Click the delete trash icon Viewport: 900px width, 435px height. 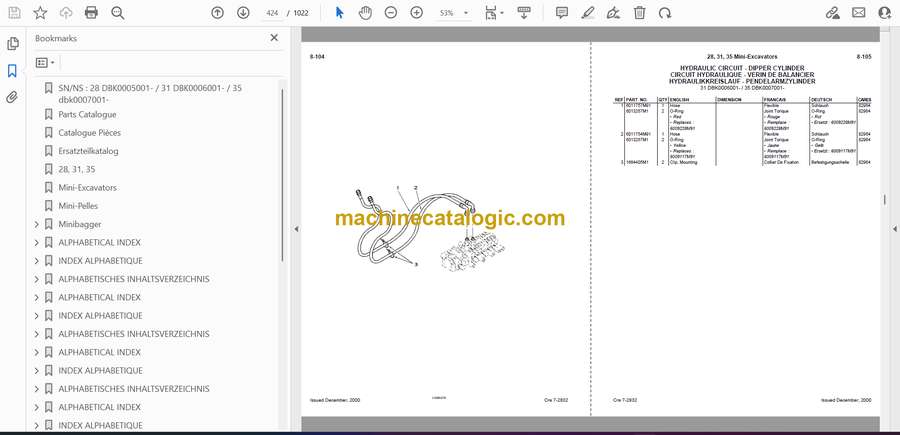639,13
